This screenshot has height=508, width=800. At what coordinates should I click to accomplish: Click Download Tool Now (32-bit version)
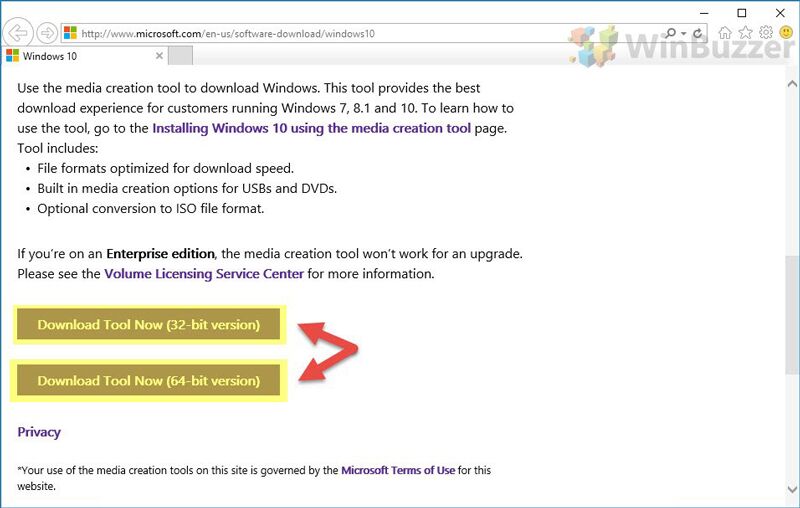[x=148, y=325]
